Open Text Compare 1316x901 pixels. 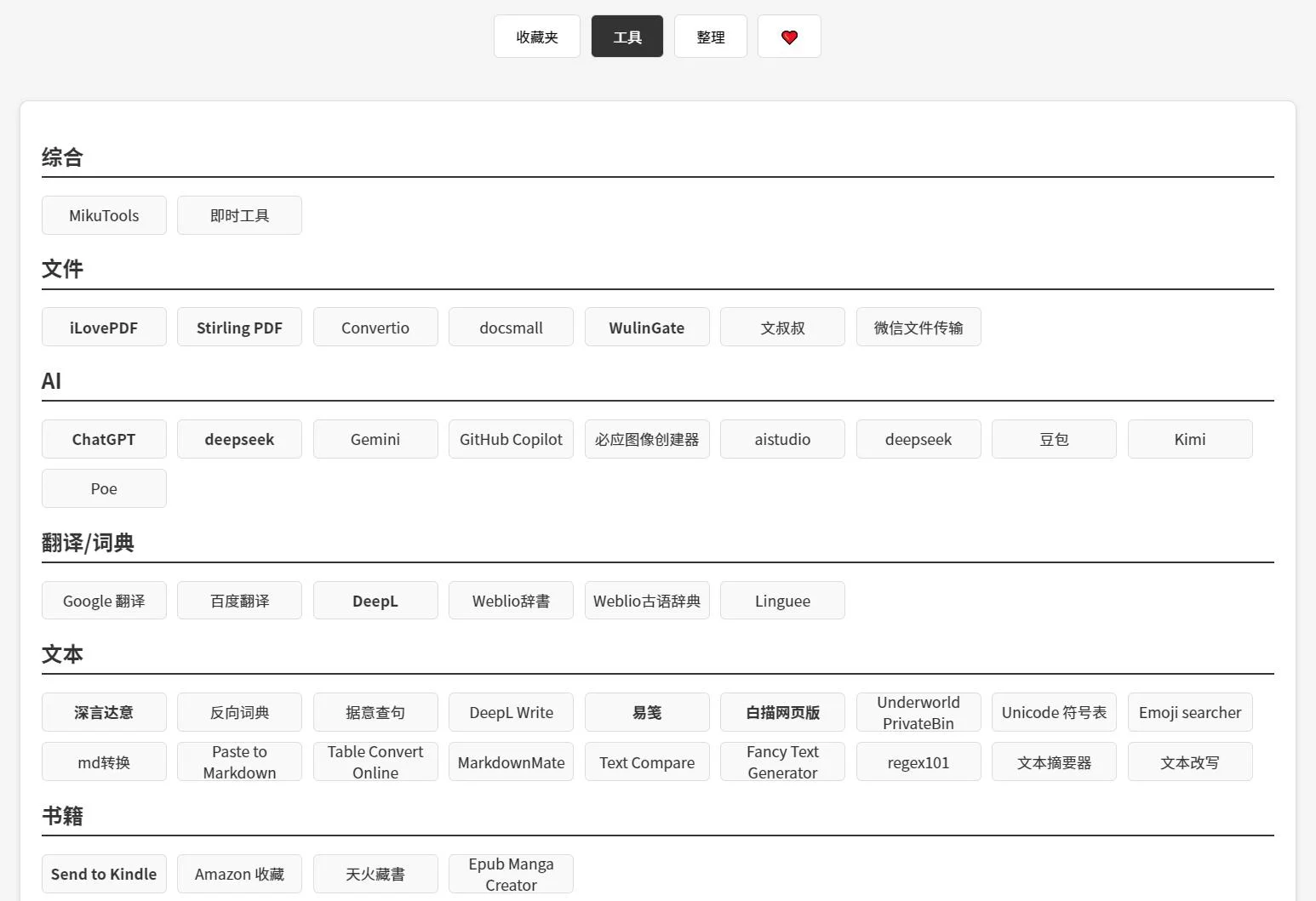tap(646, 762)
